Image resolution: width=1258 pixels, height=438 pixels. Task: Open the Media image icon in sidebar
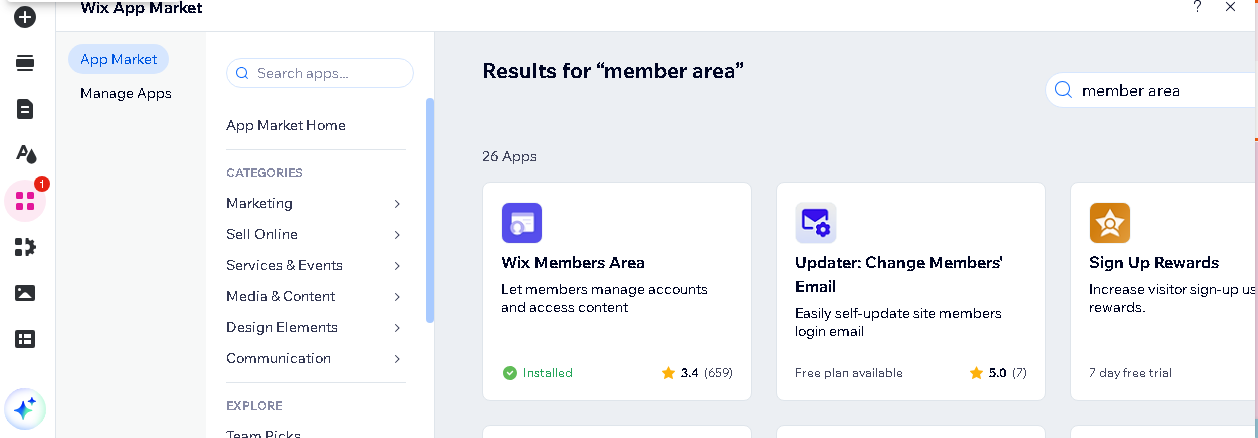click(x=25, y=293)
